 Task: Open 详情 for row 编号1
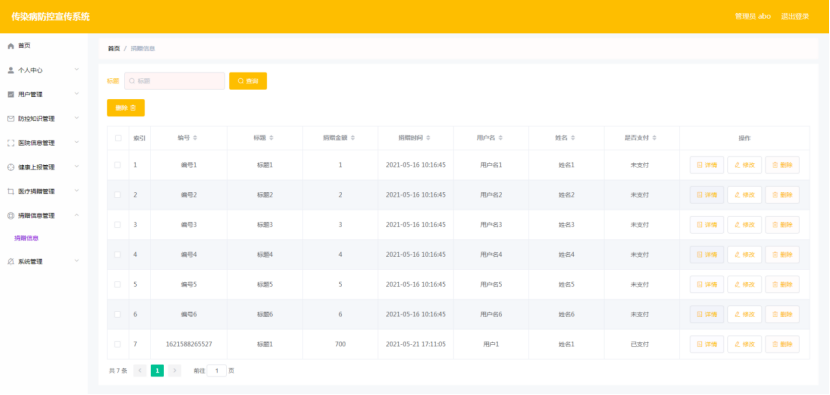coord(707,165)
